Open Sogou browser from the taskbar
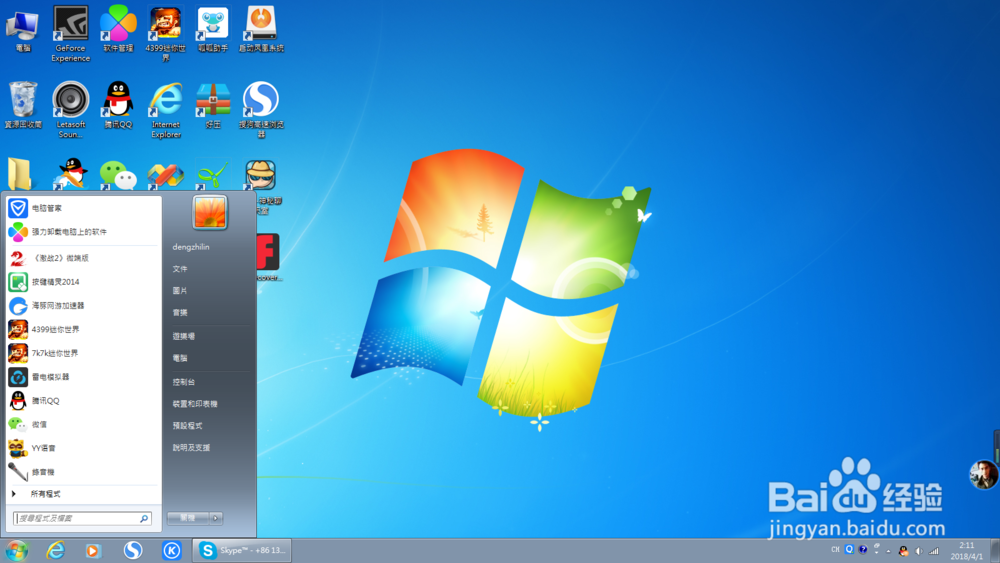 133,550
